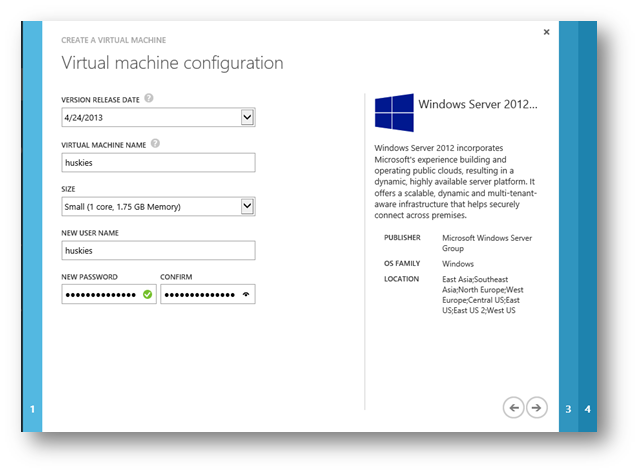Jump to wizard step 1 tab
Viewport: 639px width, 474px height.
point(32,227)
